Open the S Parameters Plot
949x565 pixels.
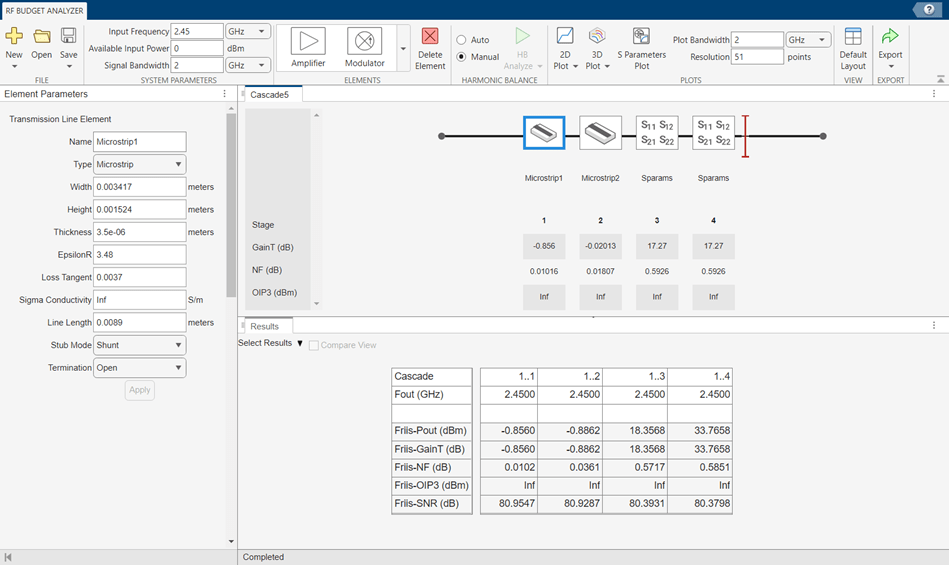click(x=641, y=38)
